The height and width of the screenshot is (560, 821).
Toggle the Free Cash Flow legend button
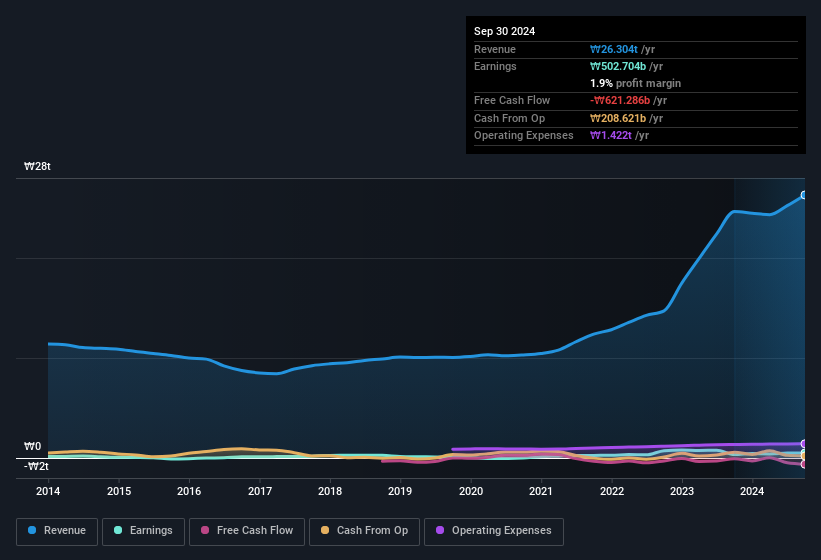(247, 531)
